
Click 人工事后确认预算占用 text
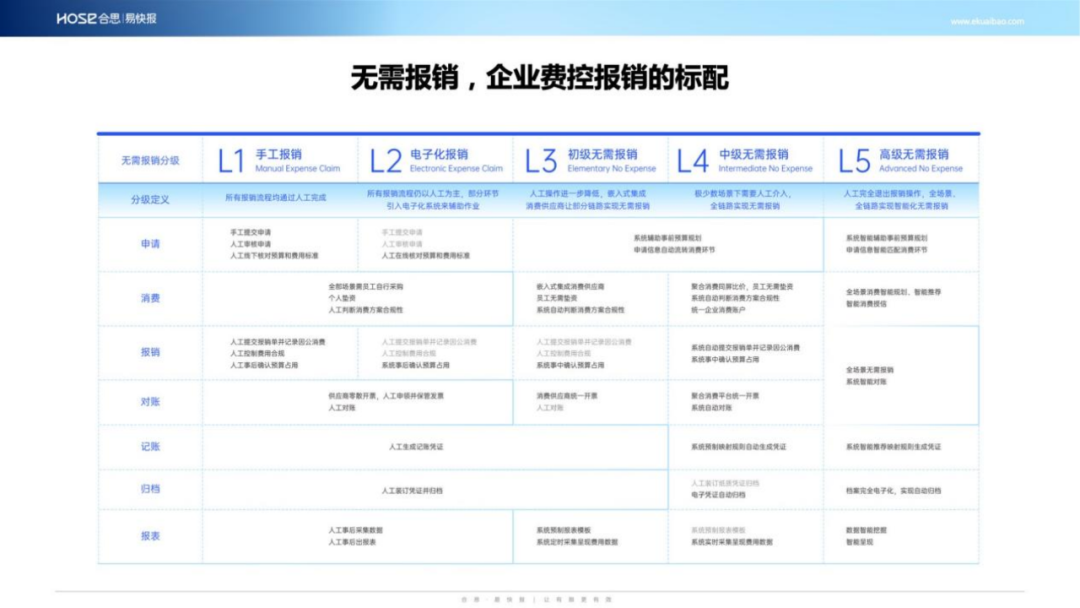[264, 366]
